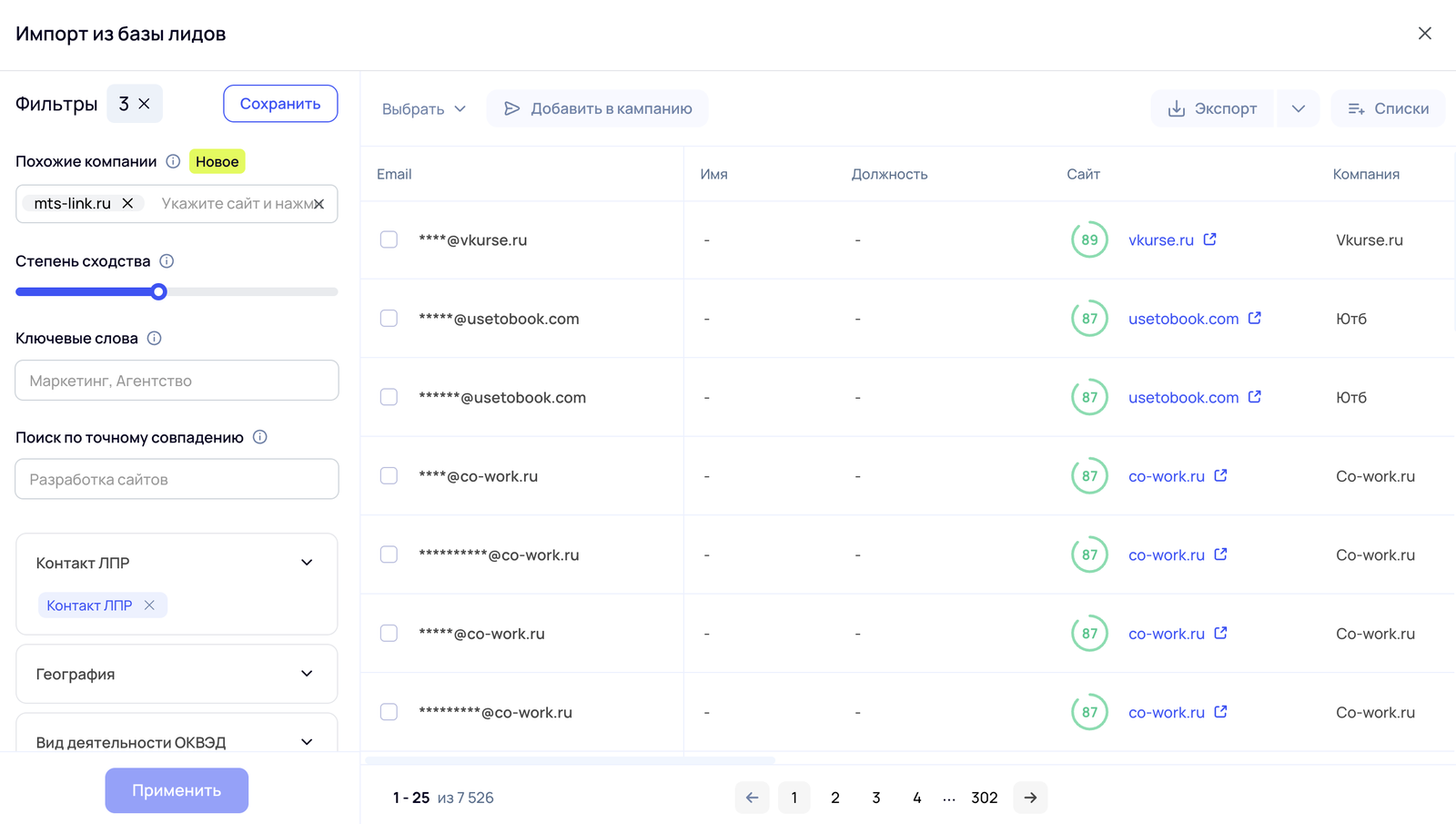The image size is (1456, 824).
Task: Click info icon beside Степень сходства
Action: (167, 261)
